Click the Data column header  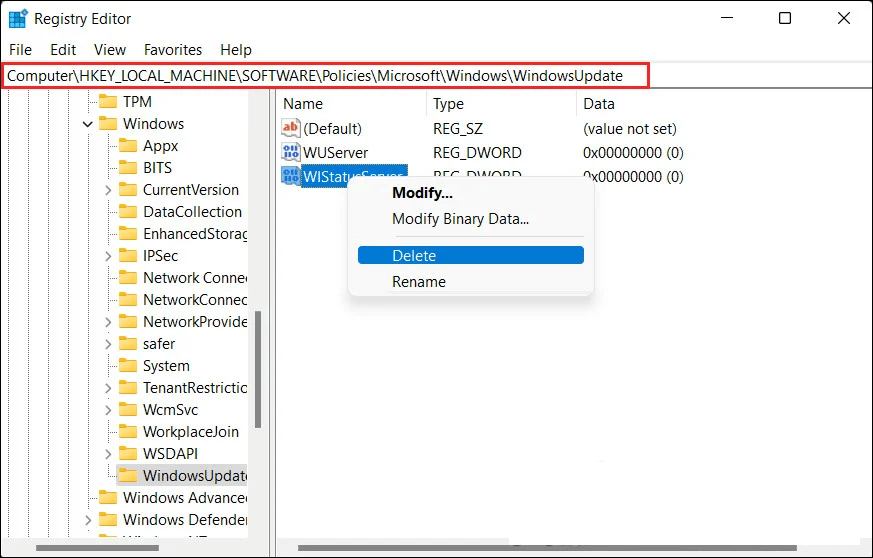point(599,104)
